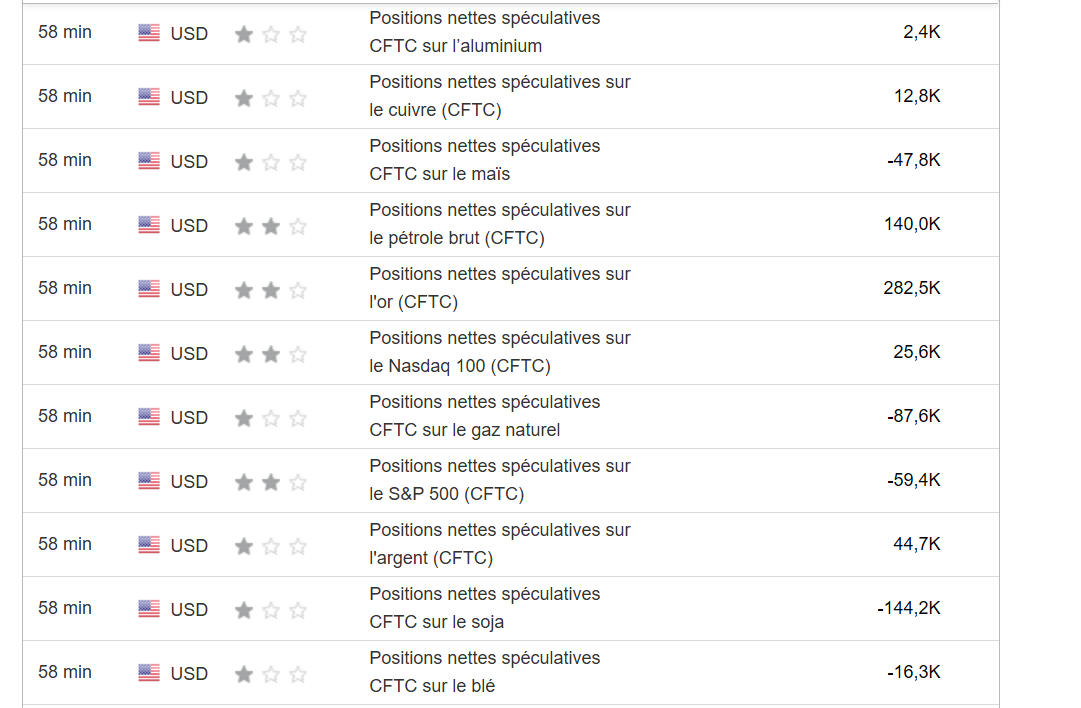The image size is (1081, 708).
Task: Open the CFTC sur le maïs event
Action: coord(485,160)
